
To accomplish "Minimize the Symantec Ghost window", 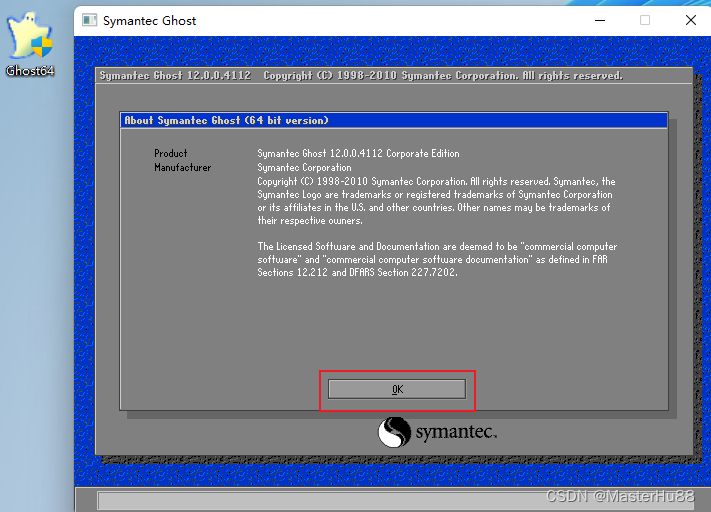I will [x=600, y=20].
